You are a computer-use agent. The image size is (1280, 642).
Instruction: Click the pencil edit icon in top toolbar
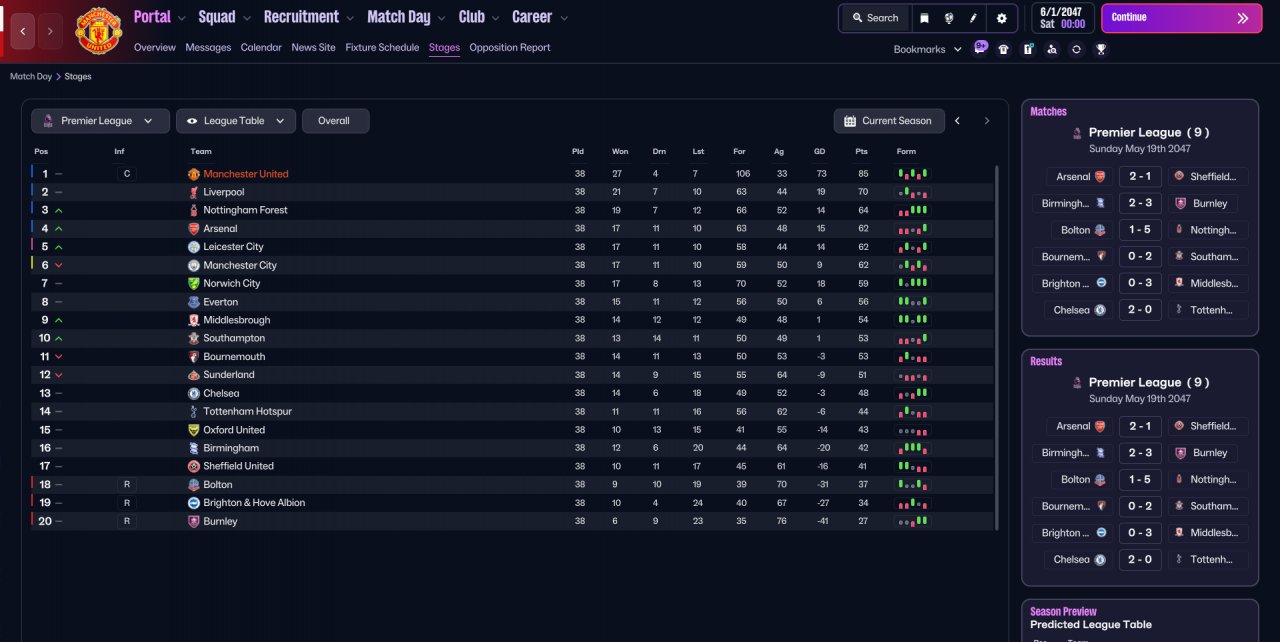pos(973,18)
